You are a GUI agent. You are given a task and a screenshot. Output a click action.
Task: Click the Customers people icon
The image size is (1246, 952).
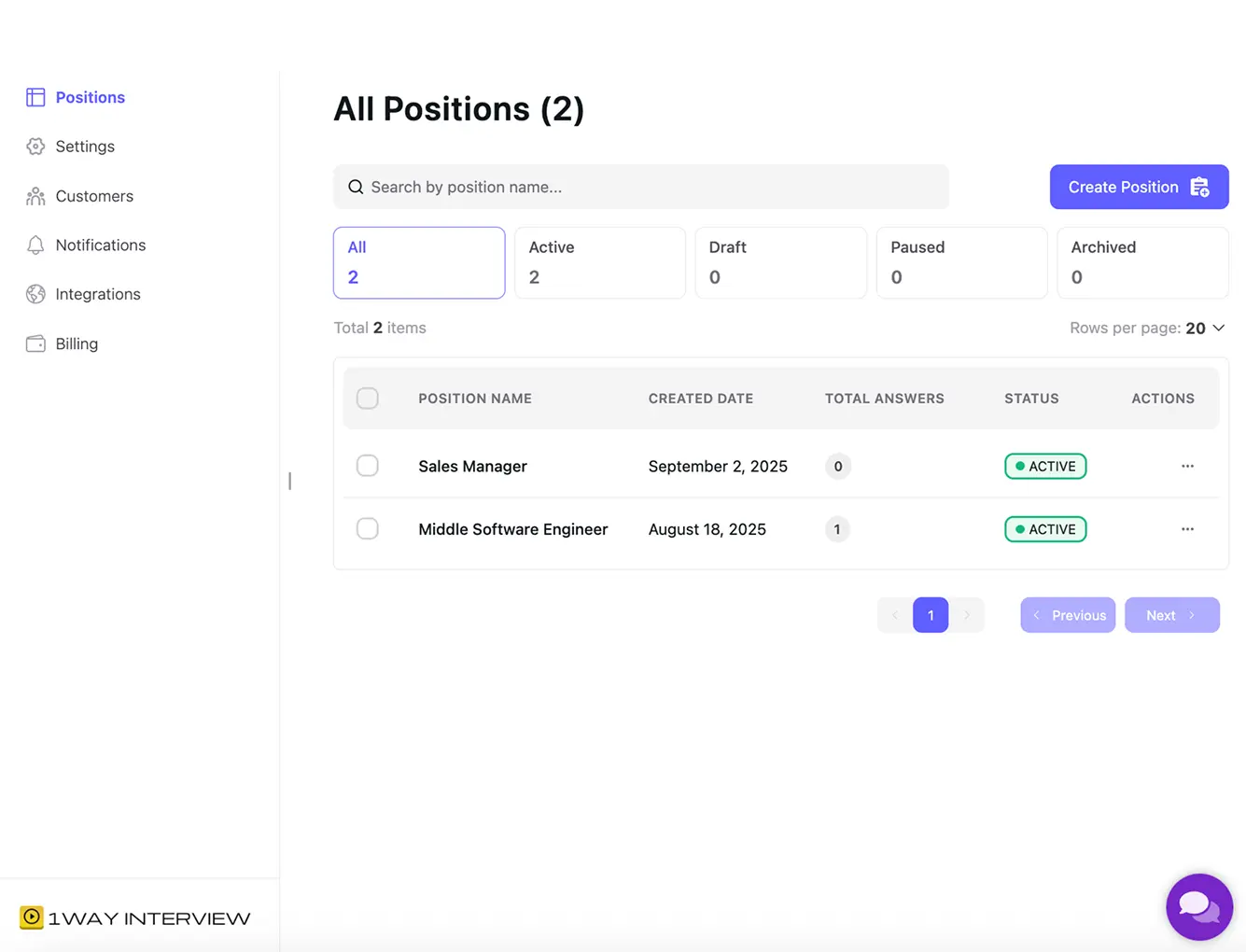[x=35, y=196]
